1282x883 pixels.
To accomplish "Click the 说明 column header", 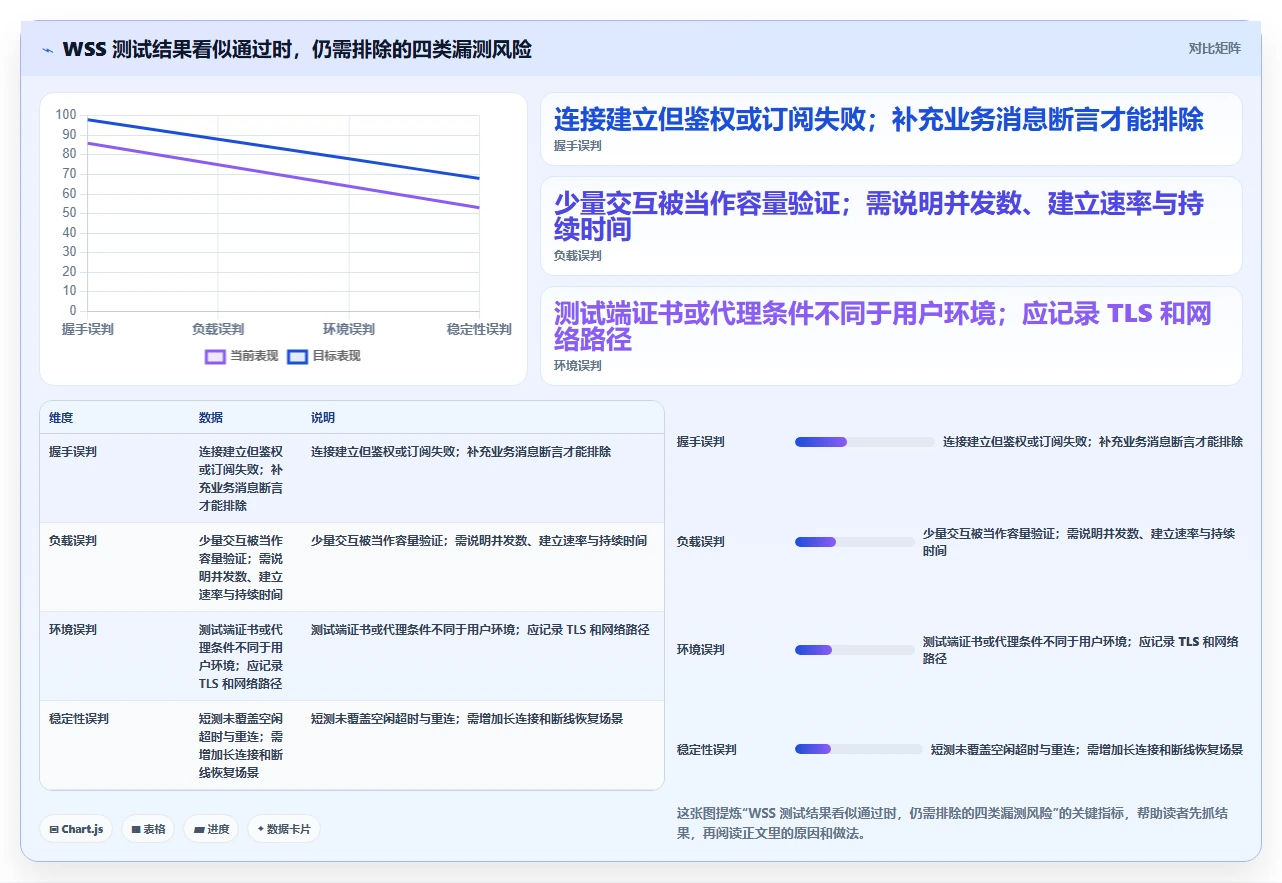I will click(323, 417).
